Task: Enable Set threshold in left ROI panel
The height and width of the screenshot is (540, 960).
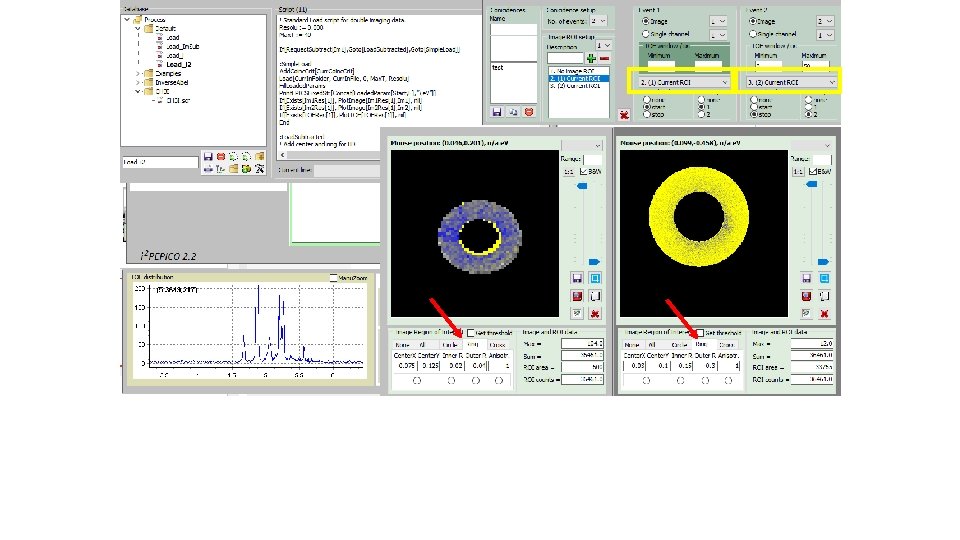Action: (471, 333)
